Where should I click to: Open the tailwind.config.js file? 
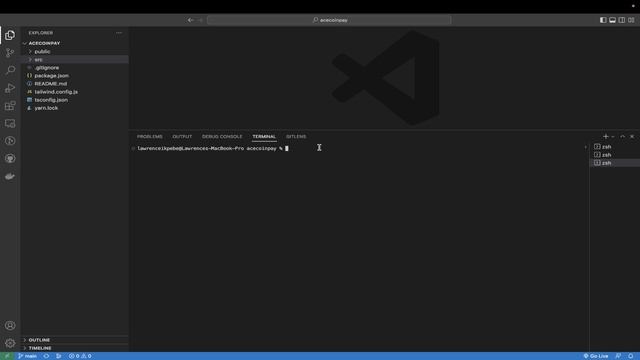click(x=75, y=92)
